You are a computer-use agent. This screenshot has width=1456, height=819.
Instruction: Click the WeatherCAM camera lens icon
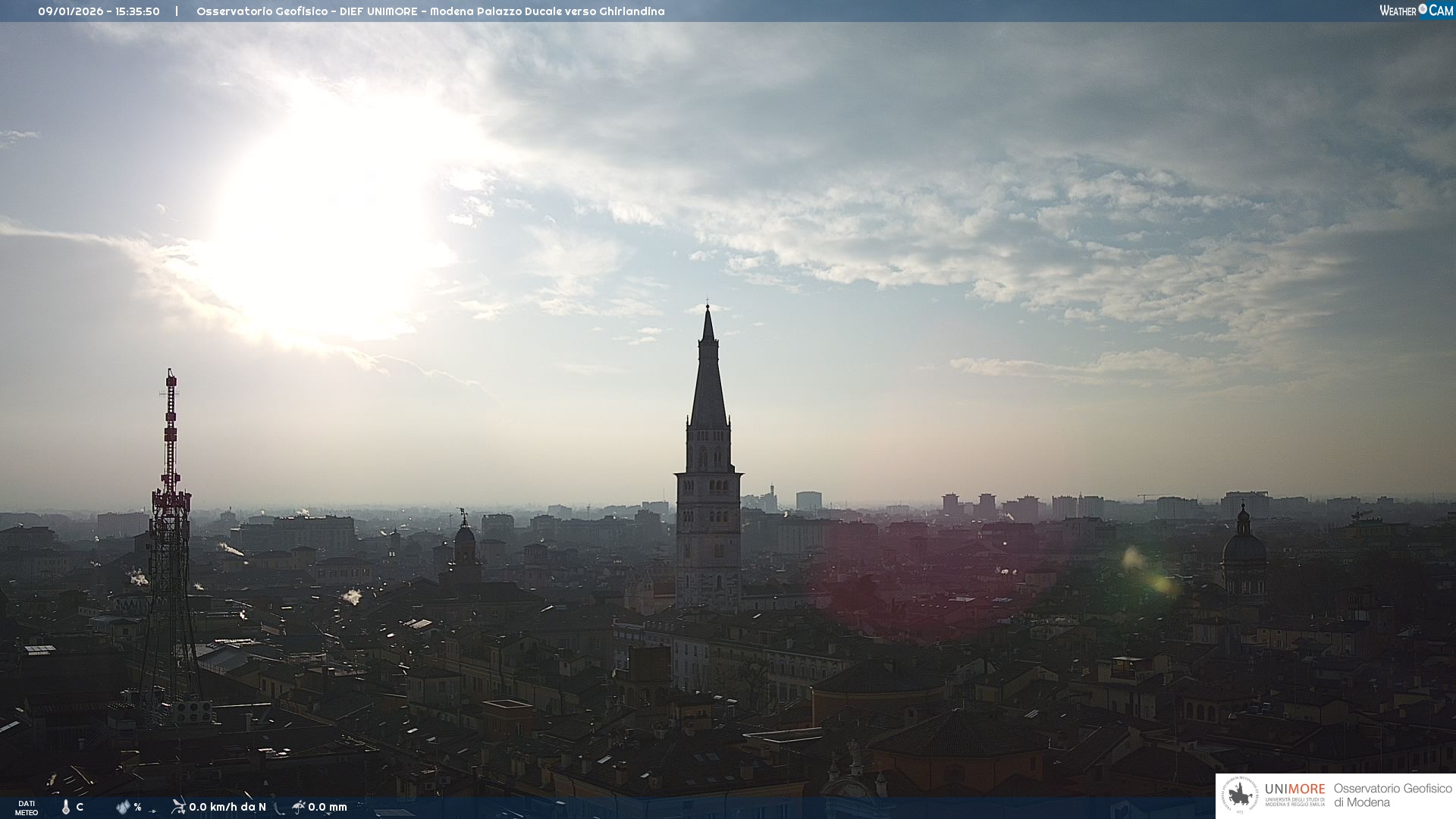coord(1423,9)
